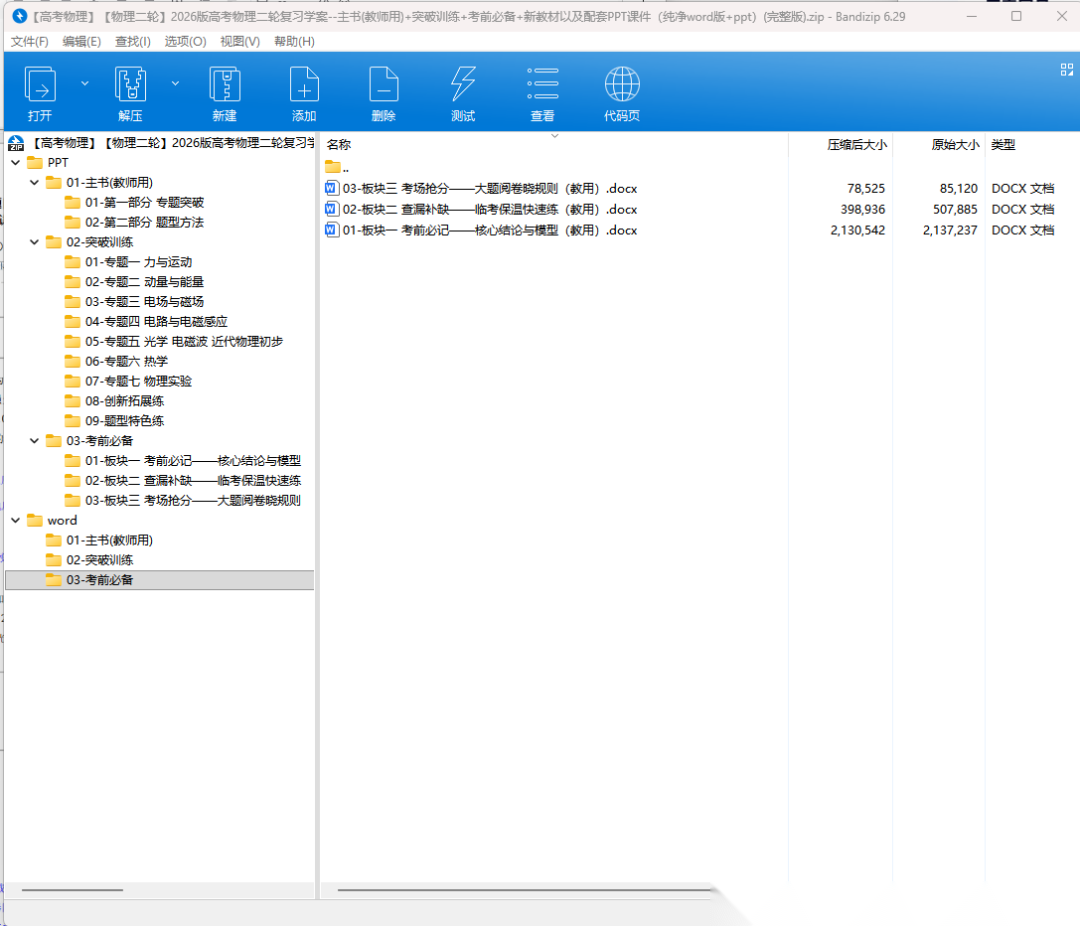Viewport: 1080px width, 926px height.
Task: Click the Extract (解压) toolbar icon
Action: [130, 86]
